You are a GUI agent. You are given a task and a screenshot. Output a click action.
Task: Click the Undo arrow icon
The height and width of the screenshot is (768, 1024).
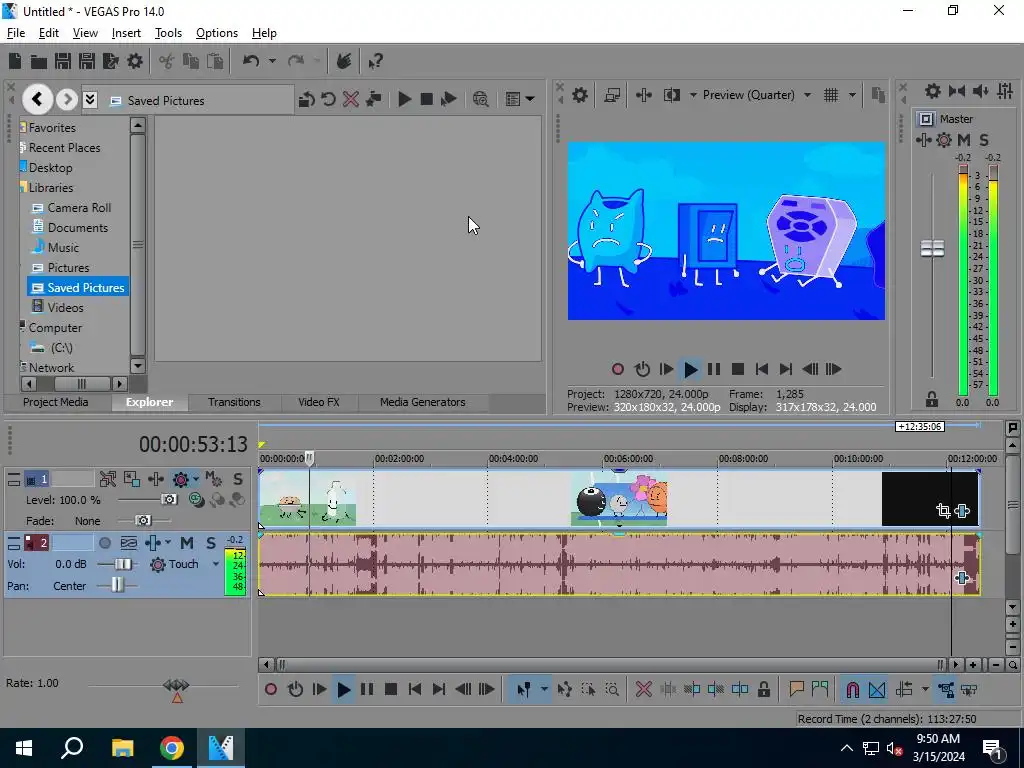point(251,61)
